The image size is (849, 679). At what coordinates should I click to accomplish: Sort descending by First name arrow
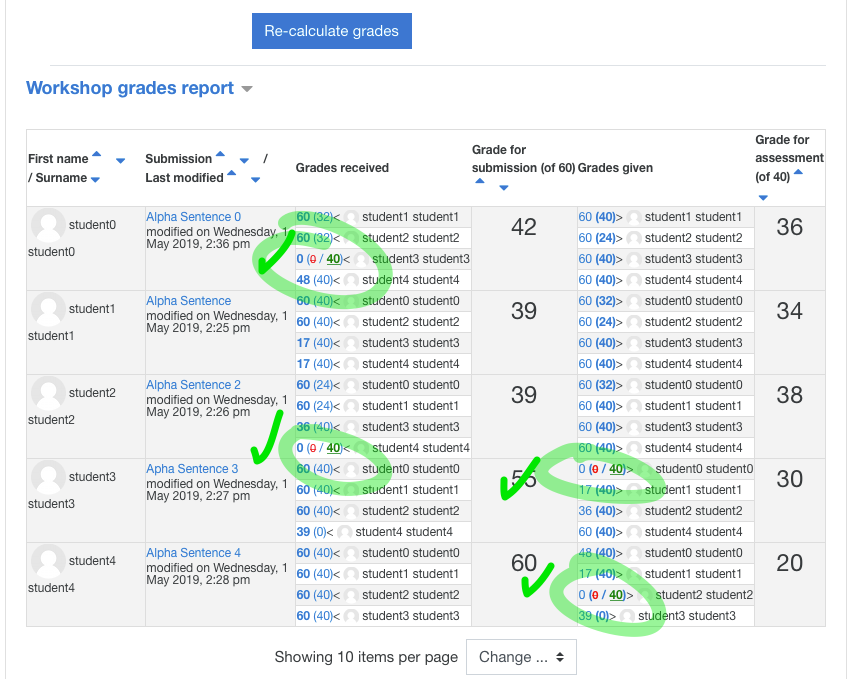tap(120, 161)
